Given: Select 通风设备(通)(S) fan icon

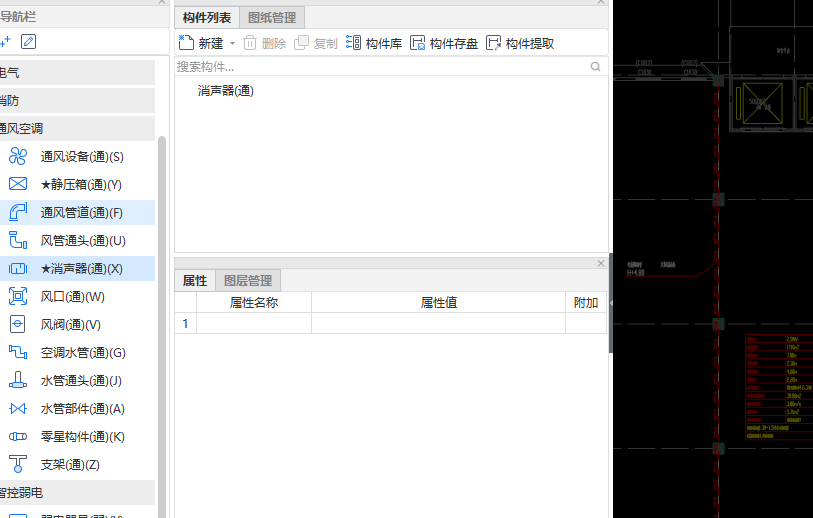Looking at the screenshot, I should pos(18,156).
